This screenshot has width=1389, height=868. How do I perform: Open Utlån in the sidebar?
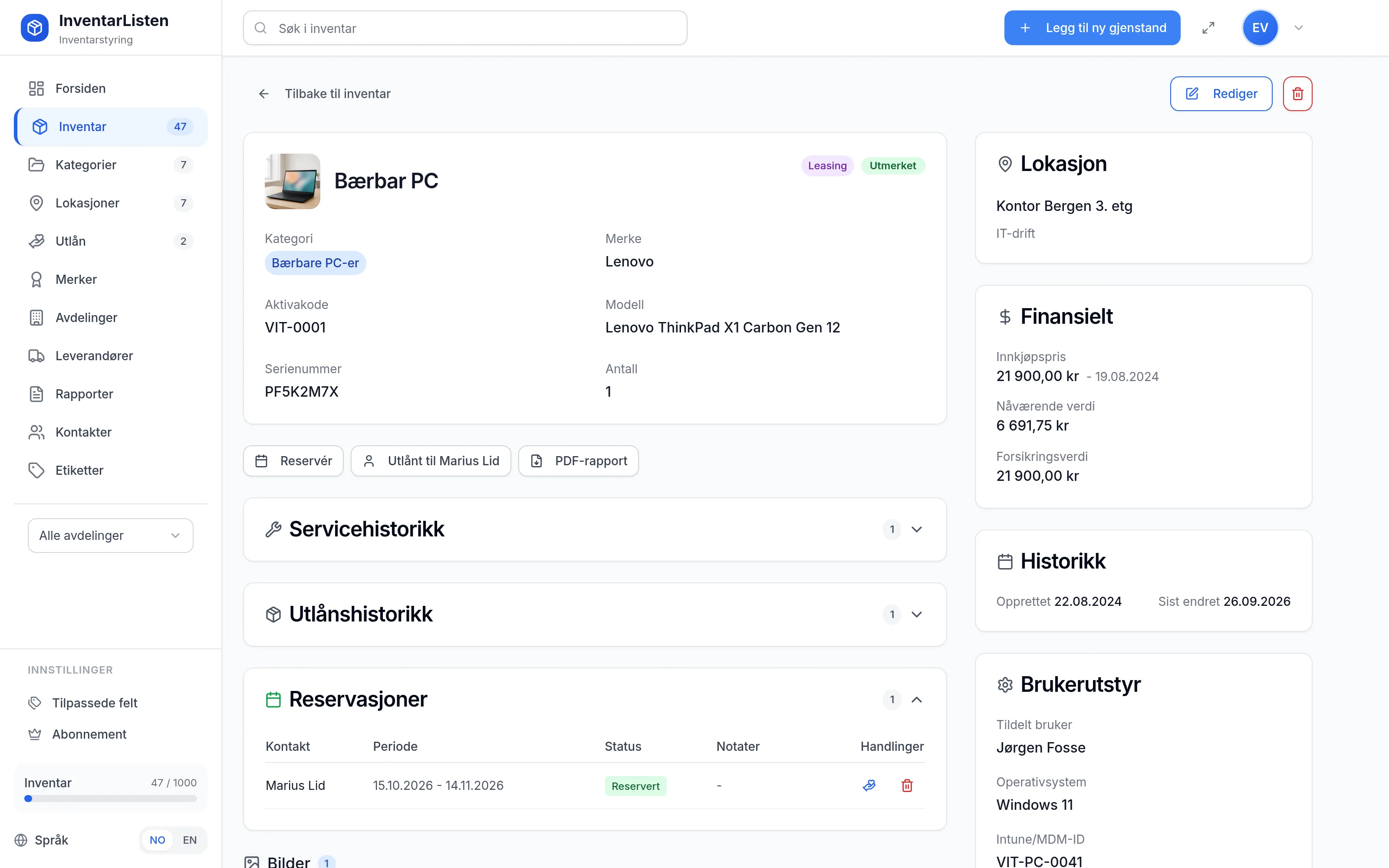pyautogui.click(x=110, y=241)
